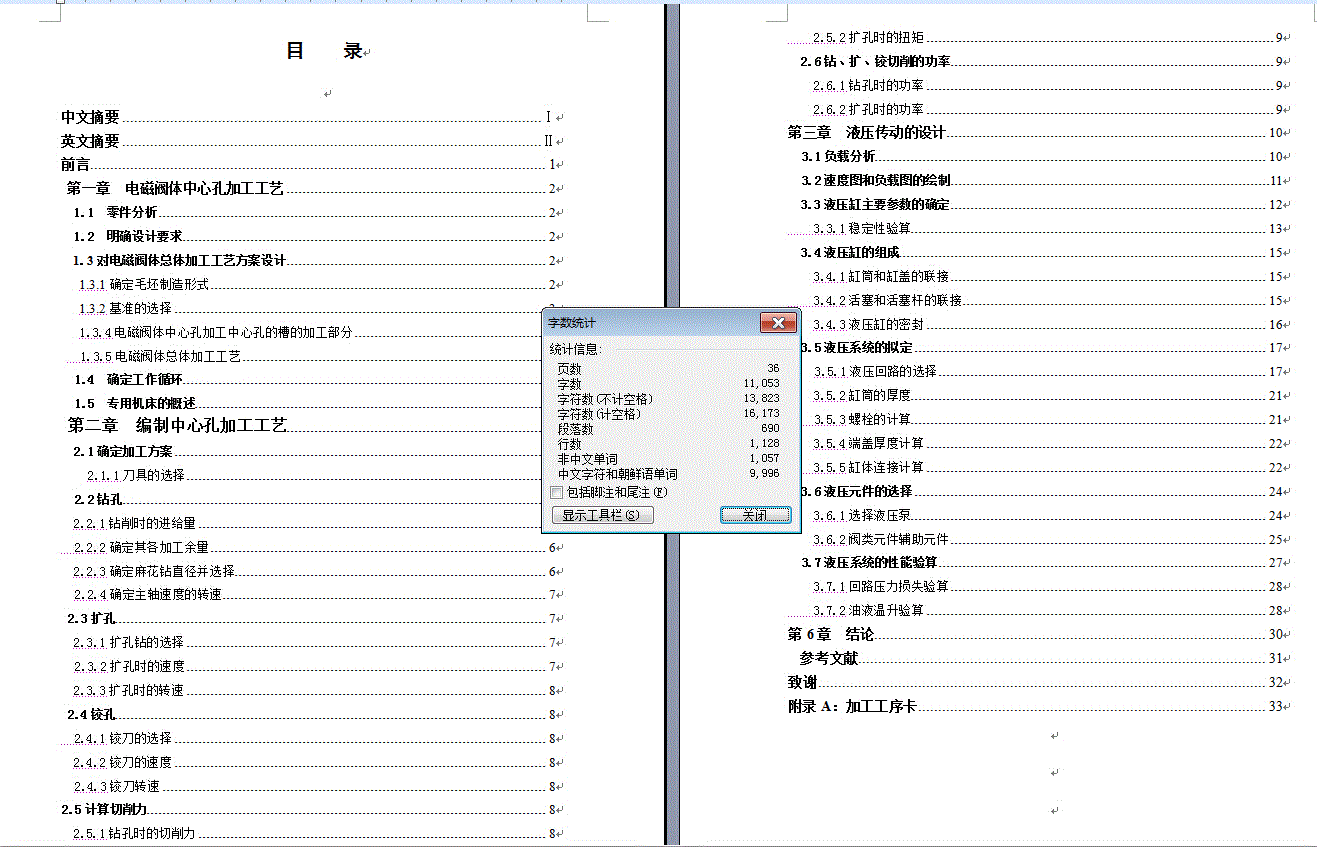The width and height of the screenshot is (1317, 847).
Task: Tick the 包括脚注和尾注 checkbox
Action: coord(557,492)
